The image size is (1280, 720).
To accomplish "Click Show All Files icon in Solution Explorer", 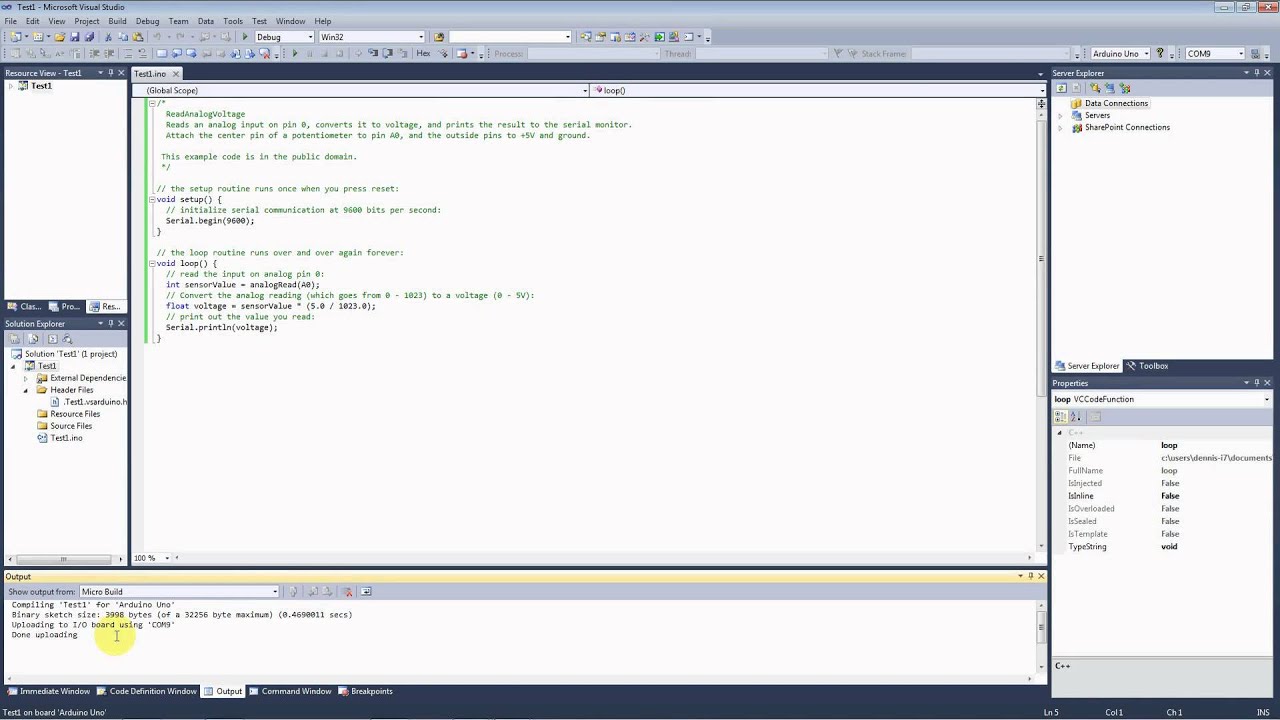I will pos(33,339).
